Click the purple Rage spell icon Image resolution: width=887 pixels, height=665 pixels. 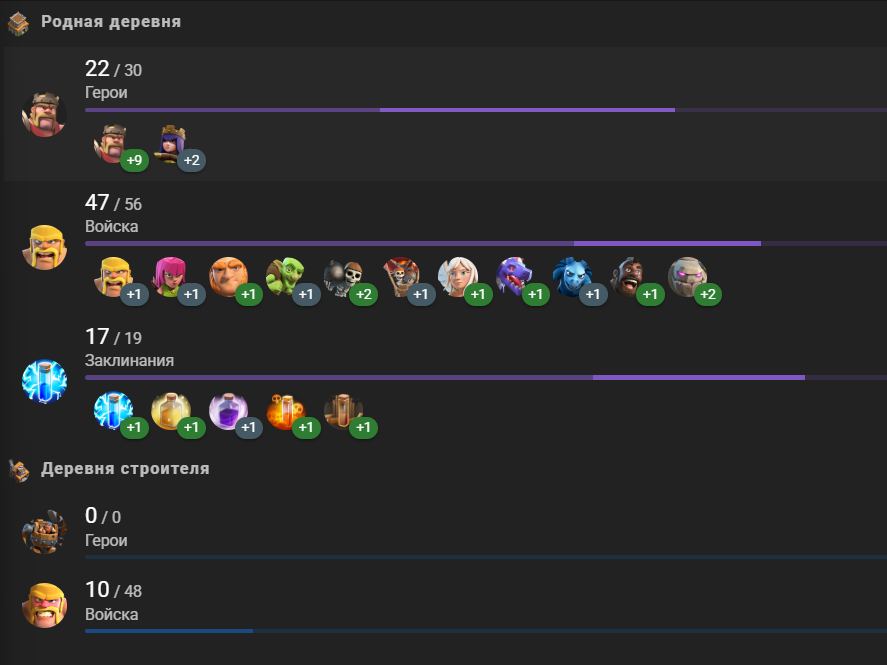(229, 411)
